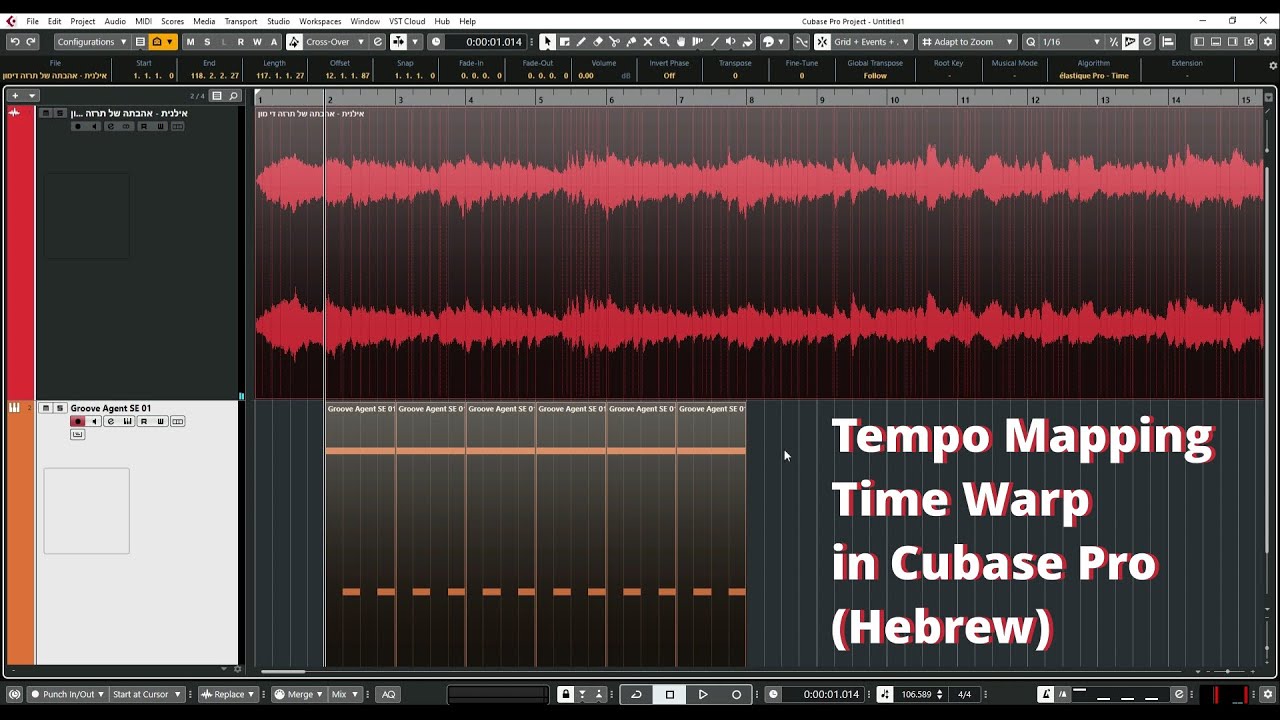
Task: Toggle global Mute M state button
Action: pos(190,42)
